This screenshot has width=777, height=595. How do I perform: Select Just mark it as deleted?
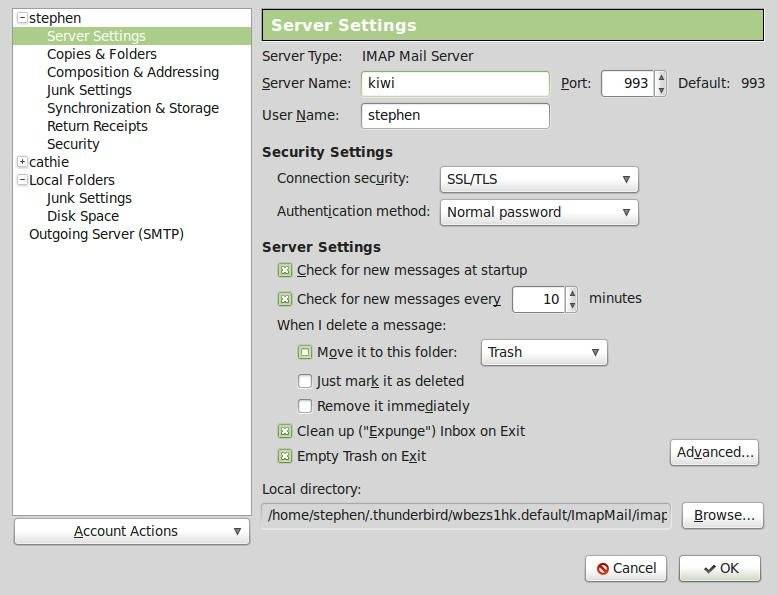[304, 381]
